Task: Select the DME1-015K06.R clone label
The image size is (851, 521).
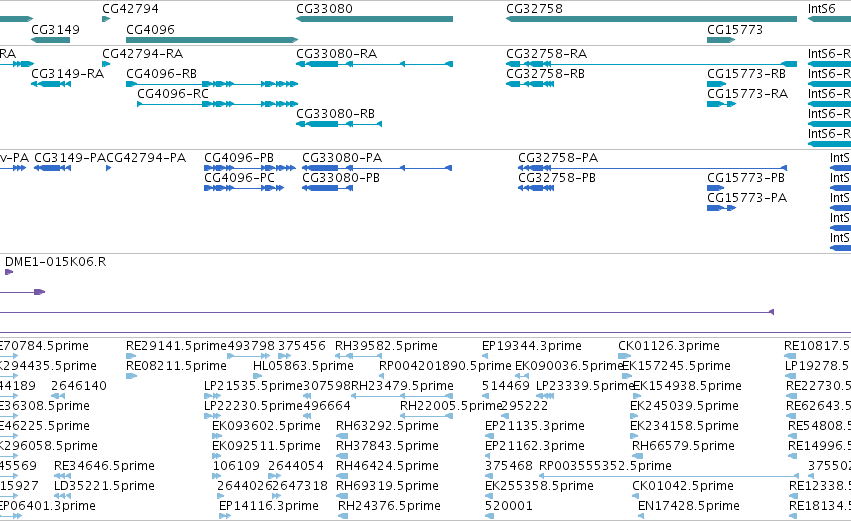Action: pyautogui.click(x=55, y=262)
